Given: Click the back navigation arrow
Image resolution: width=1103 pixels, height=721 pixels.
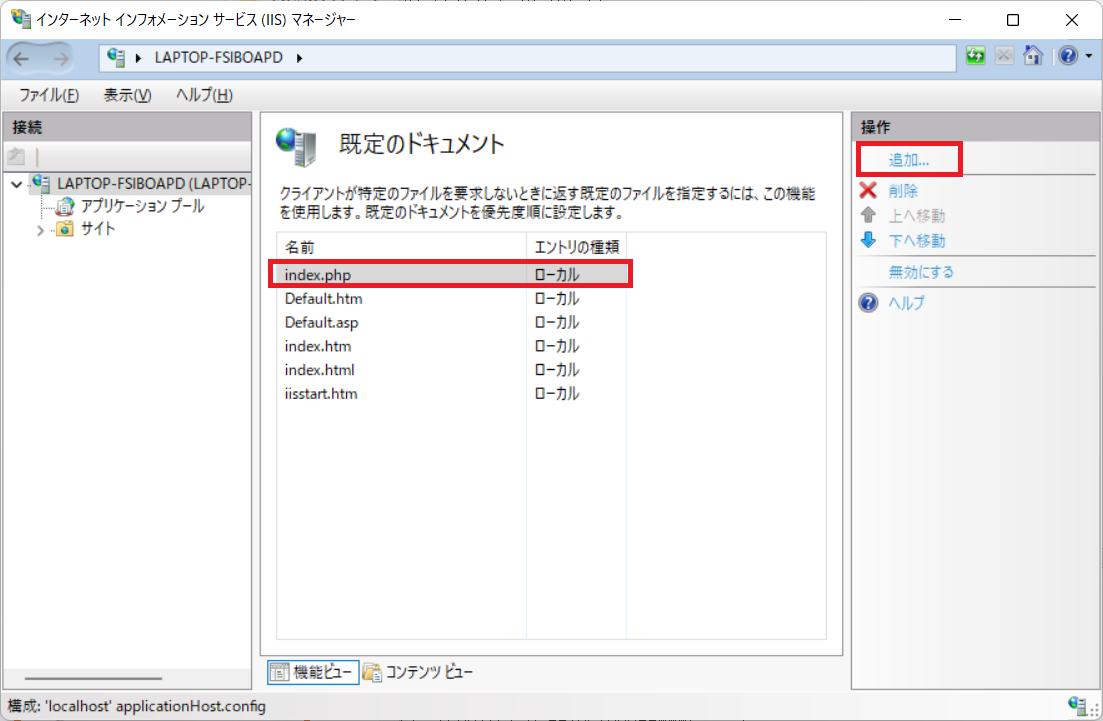Looking at the screenshot, I should pos(22,56).
